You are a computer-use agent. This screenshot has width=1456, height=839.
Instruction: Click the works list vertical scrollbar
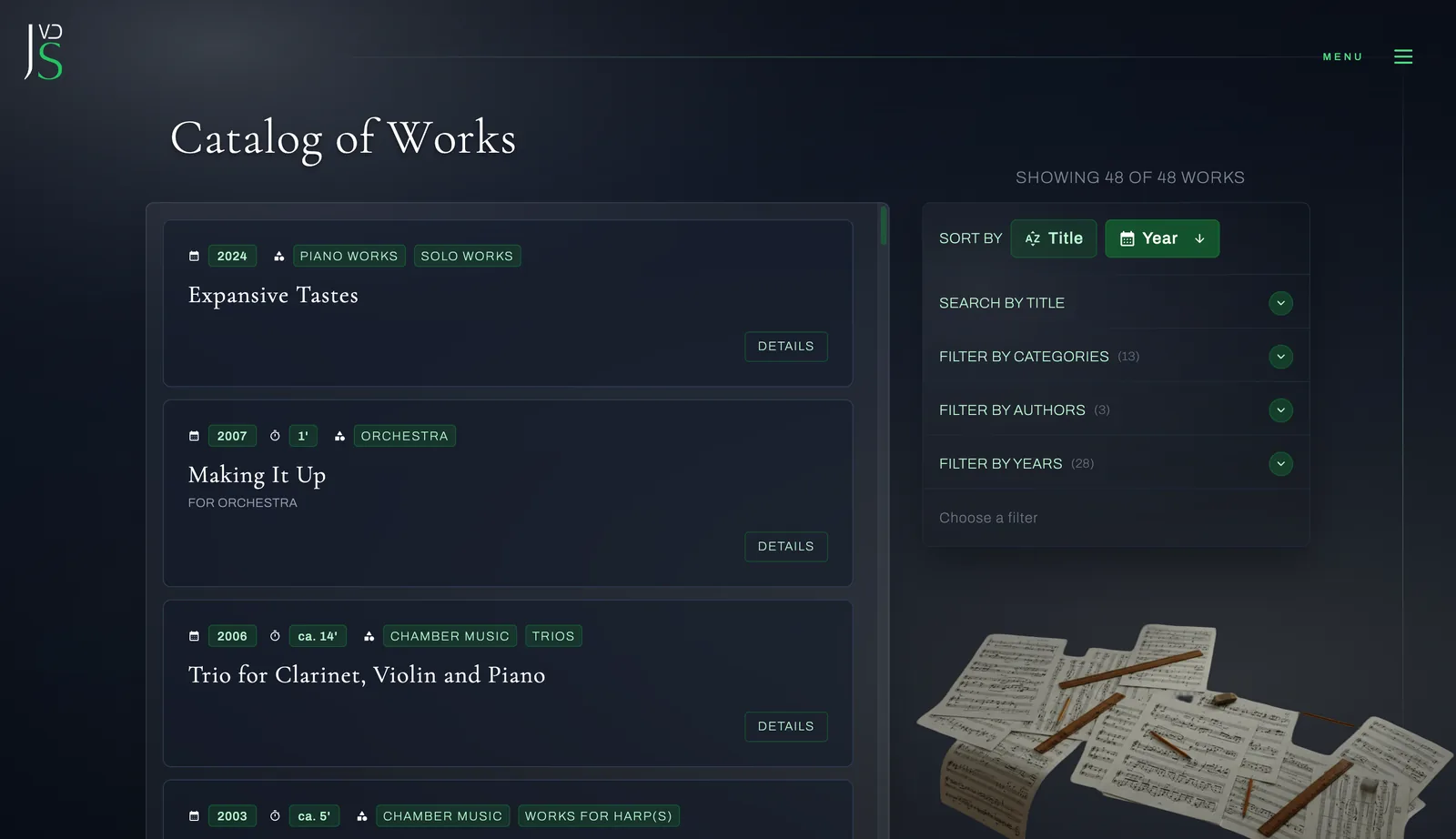pyautogui.click(x=883, y=226)
